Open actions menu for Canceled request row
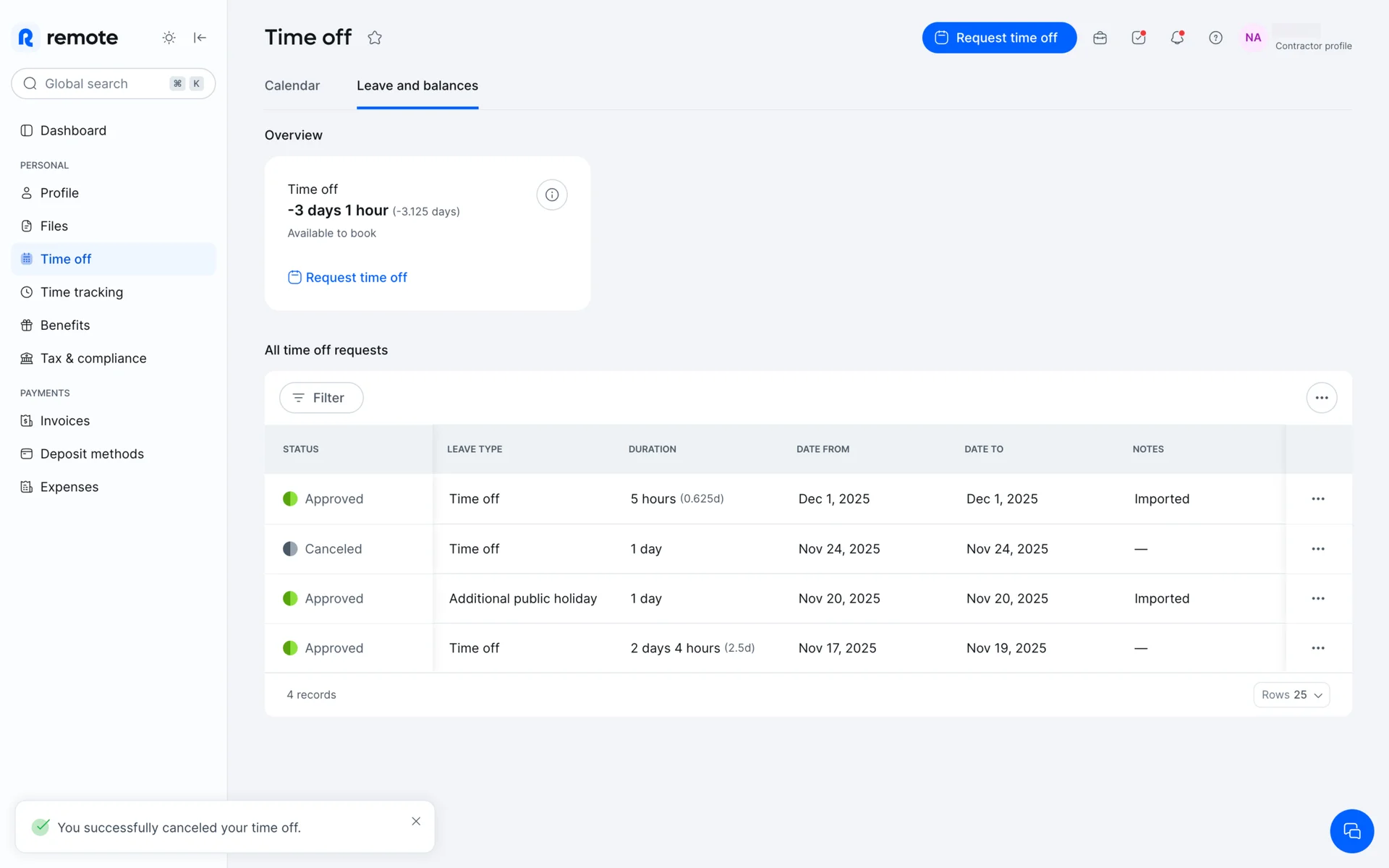The height and width of the screenshot is (868, 1389). (1317, 549)
